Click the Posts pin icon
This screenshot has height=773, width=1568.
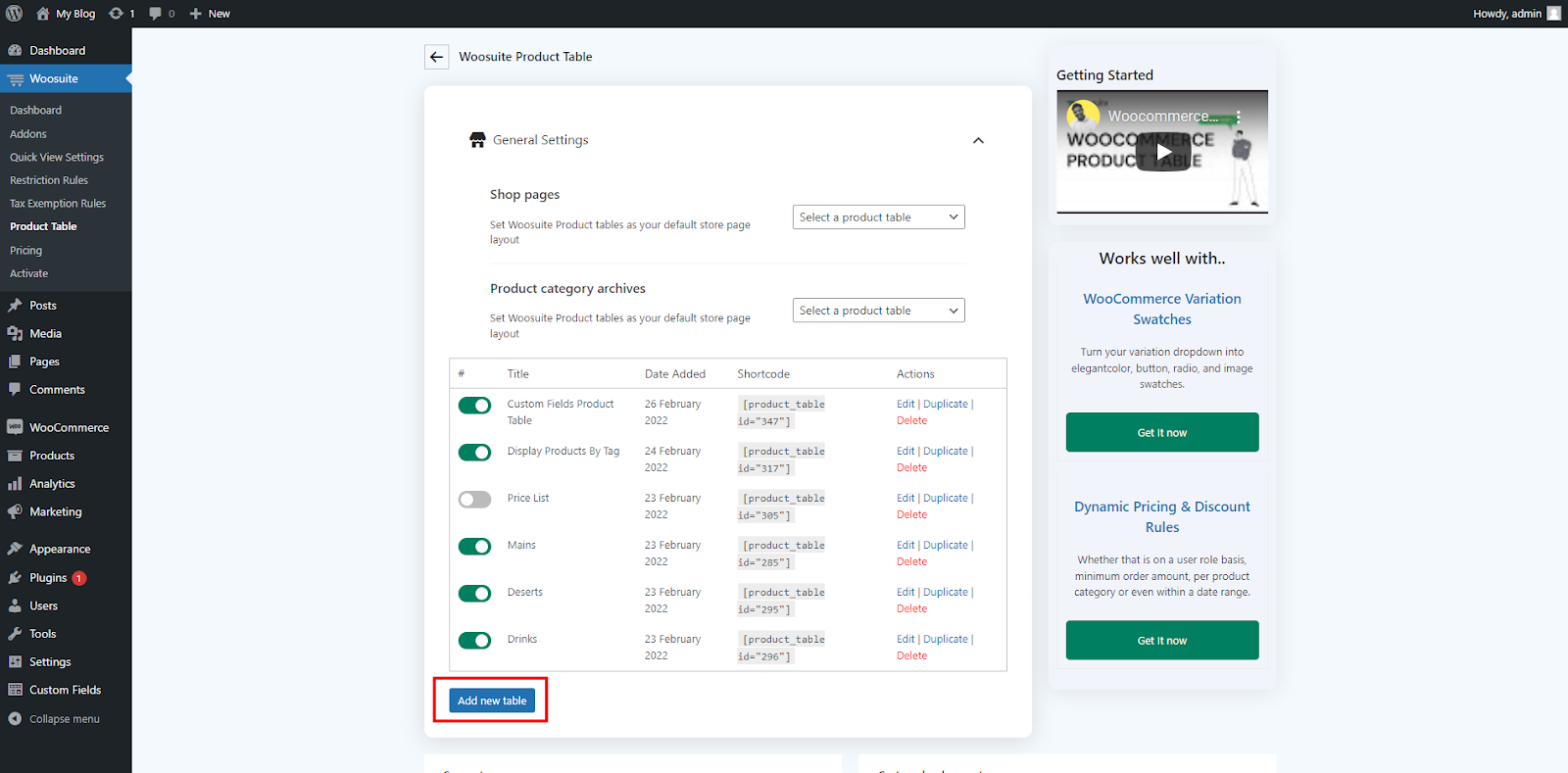click(15, 306)
